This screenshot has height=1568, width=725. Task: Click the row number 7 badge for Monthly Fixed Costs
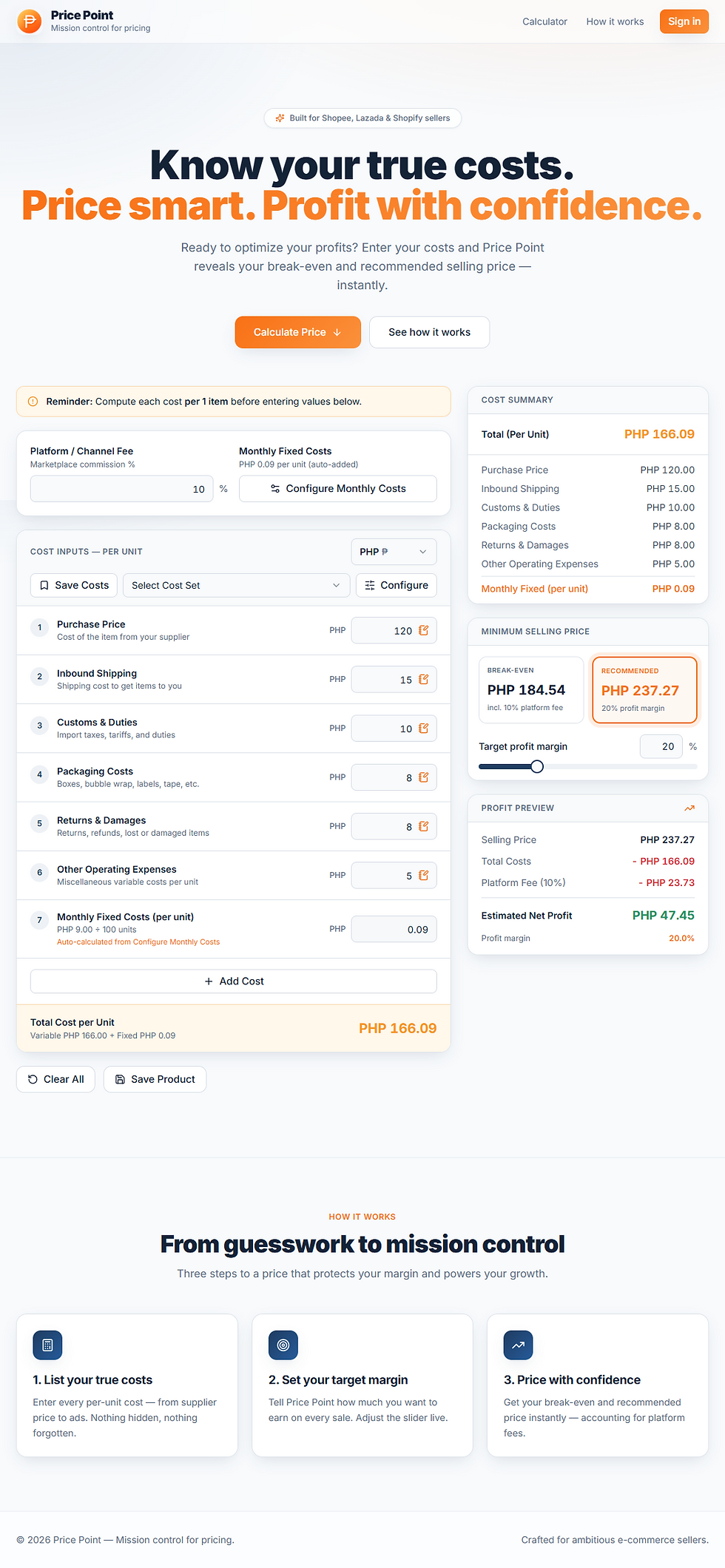[x=40, y=920]
